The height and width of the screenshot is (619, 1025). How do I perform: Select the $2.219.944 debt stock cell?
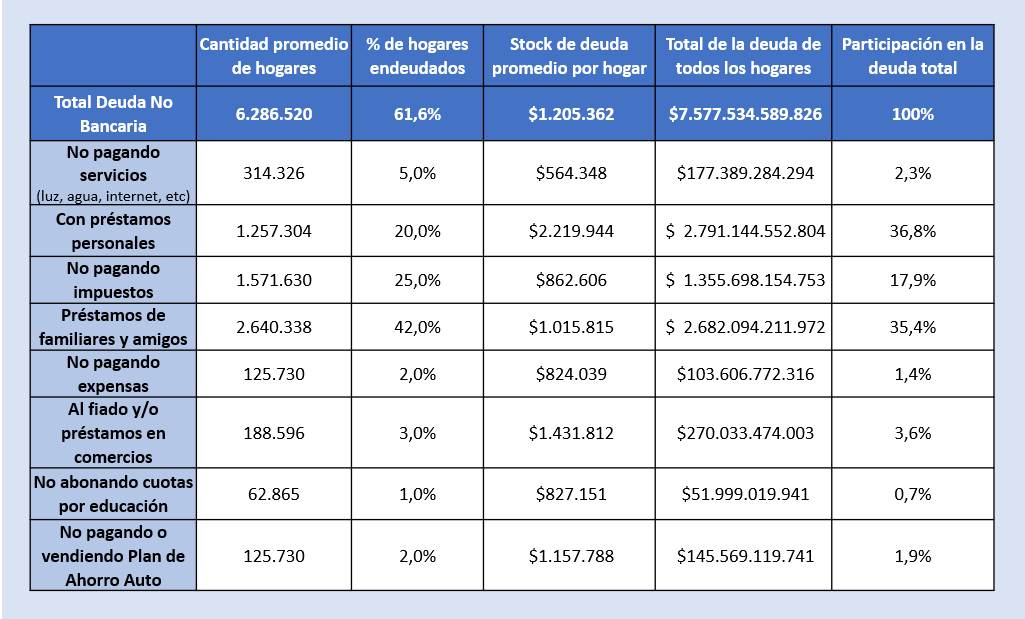click(569, 231)
